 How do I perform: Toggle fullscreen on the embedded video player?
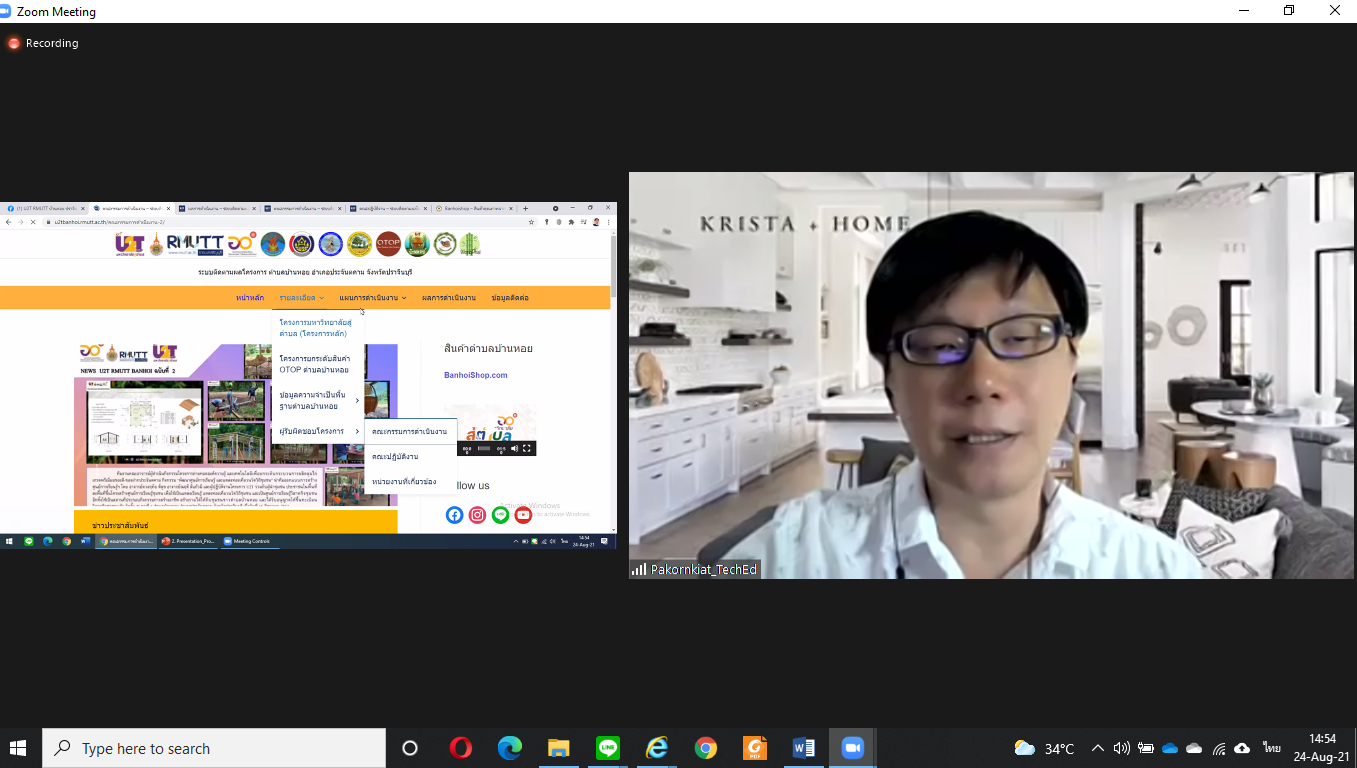point(527,449)
